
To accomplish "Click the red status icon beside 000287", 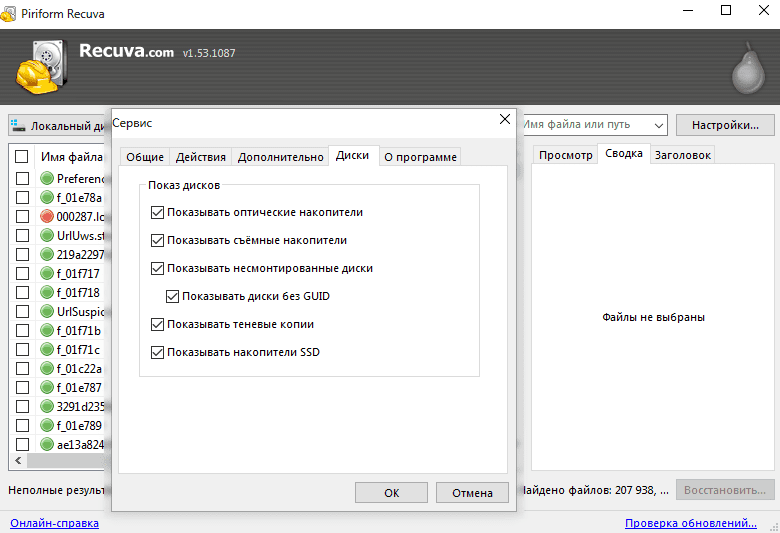I will click(47, 216).
